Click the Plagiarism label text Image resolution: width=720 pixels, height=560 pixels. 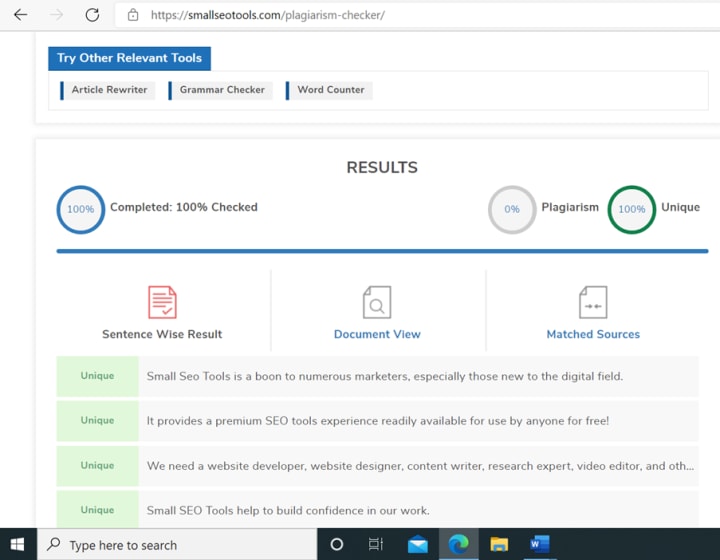point(570,207)
